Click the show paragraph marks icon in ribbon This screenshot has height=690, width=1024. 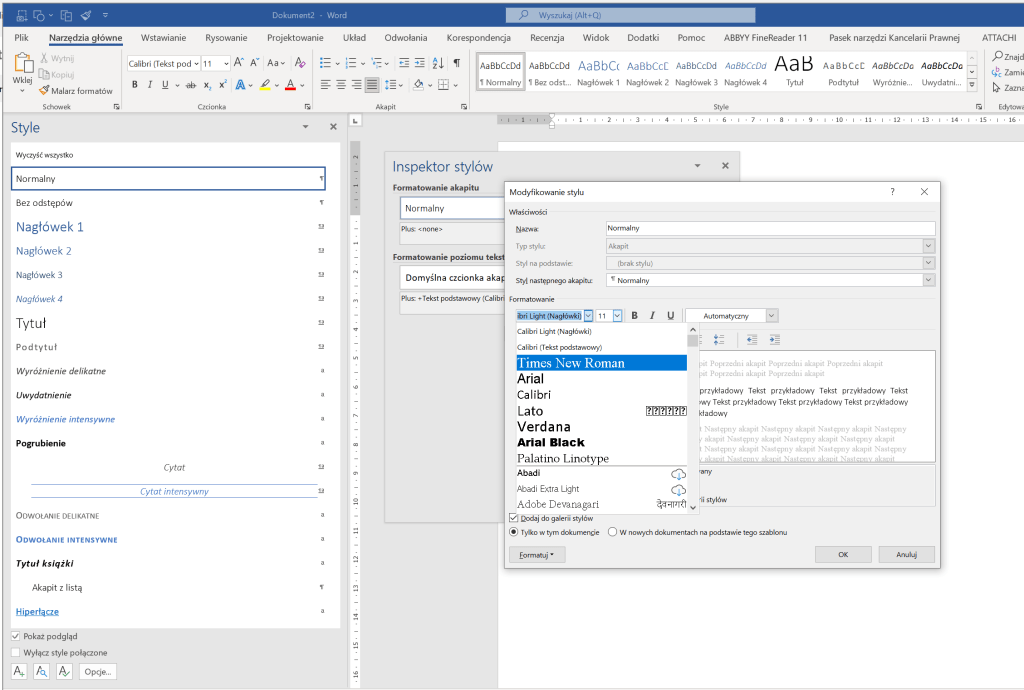[x=457, y=62]
